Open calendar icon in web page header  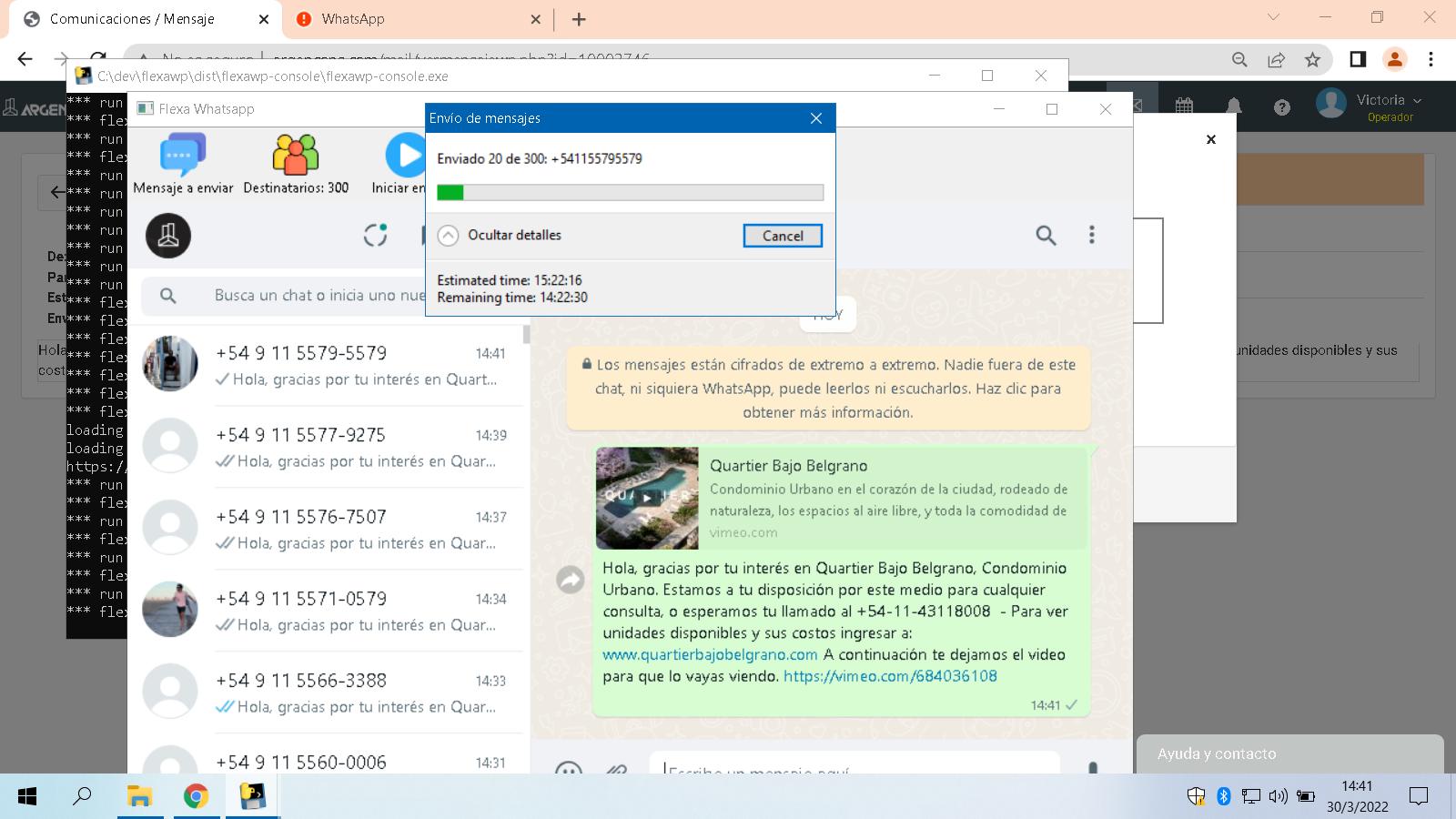point(1184,106)
